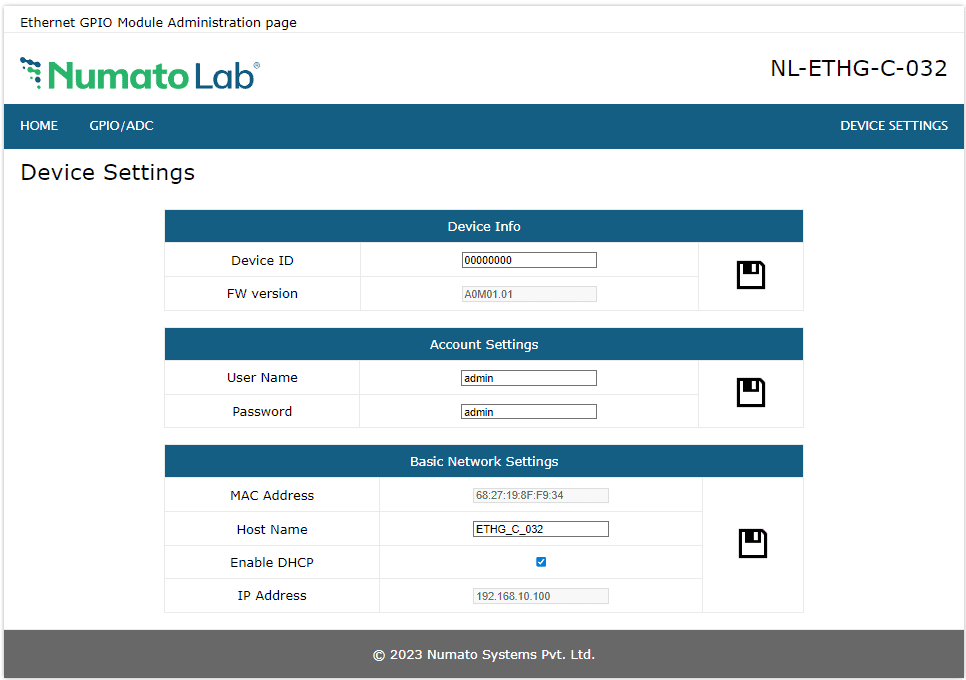Click the NL-ETHG-C-032 model title
The height and width of the screenshot is (680, 966).
(858, 69)
